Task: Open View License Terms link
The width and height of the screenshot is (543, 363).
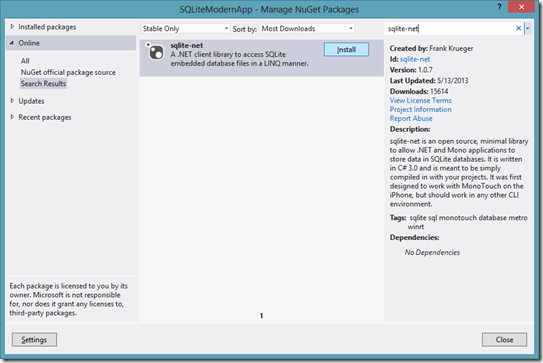Action: click(420, 100)
